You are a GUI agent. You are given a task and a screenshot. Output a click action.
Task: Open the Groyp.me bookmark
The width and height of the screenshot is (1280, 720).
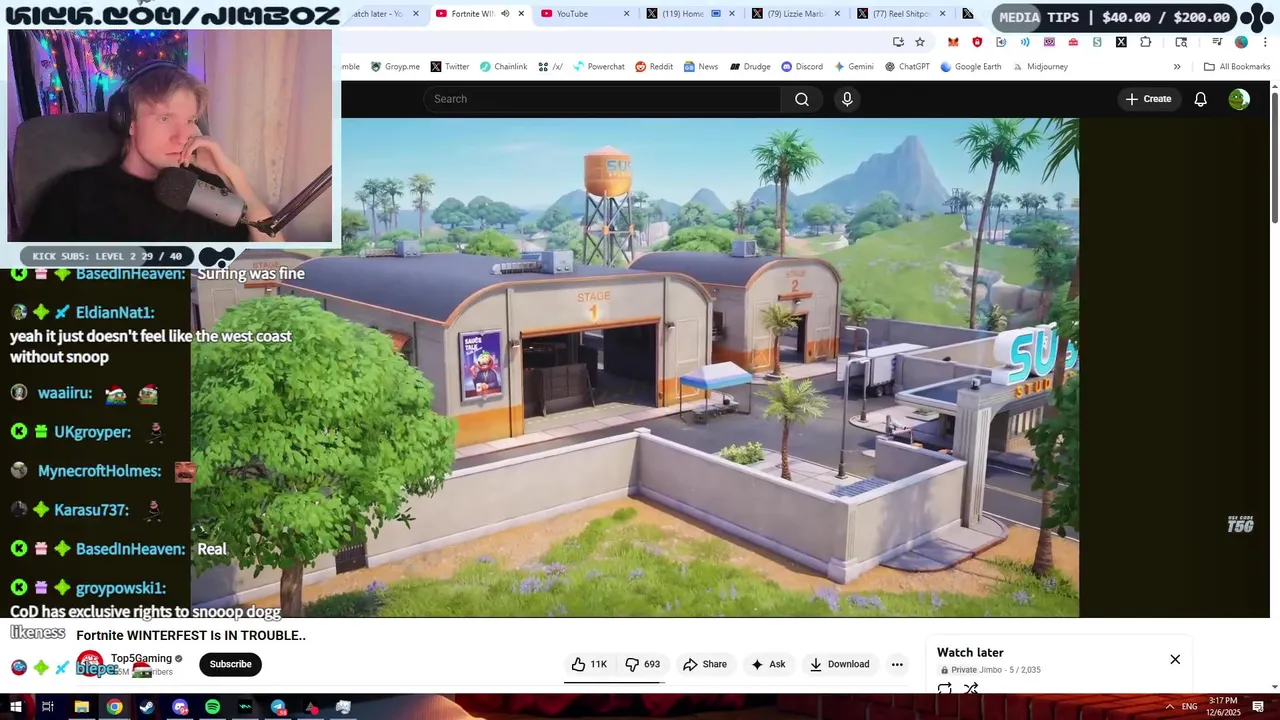coord(395,67)
